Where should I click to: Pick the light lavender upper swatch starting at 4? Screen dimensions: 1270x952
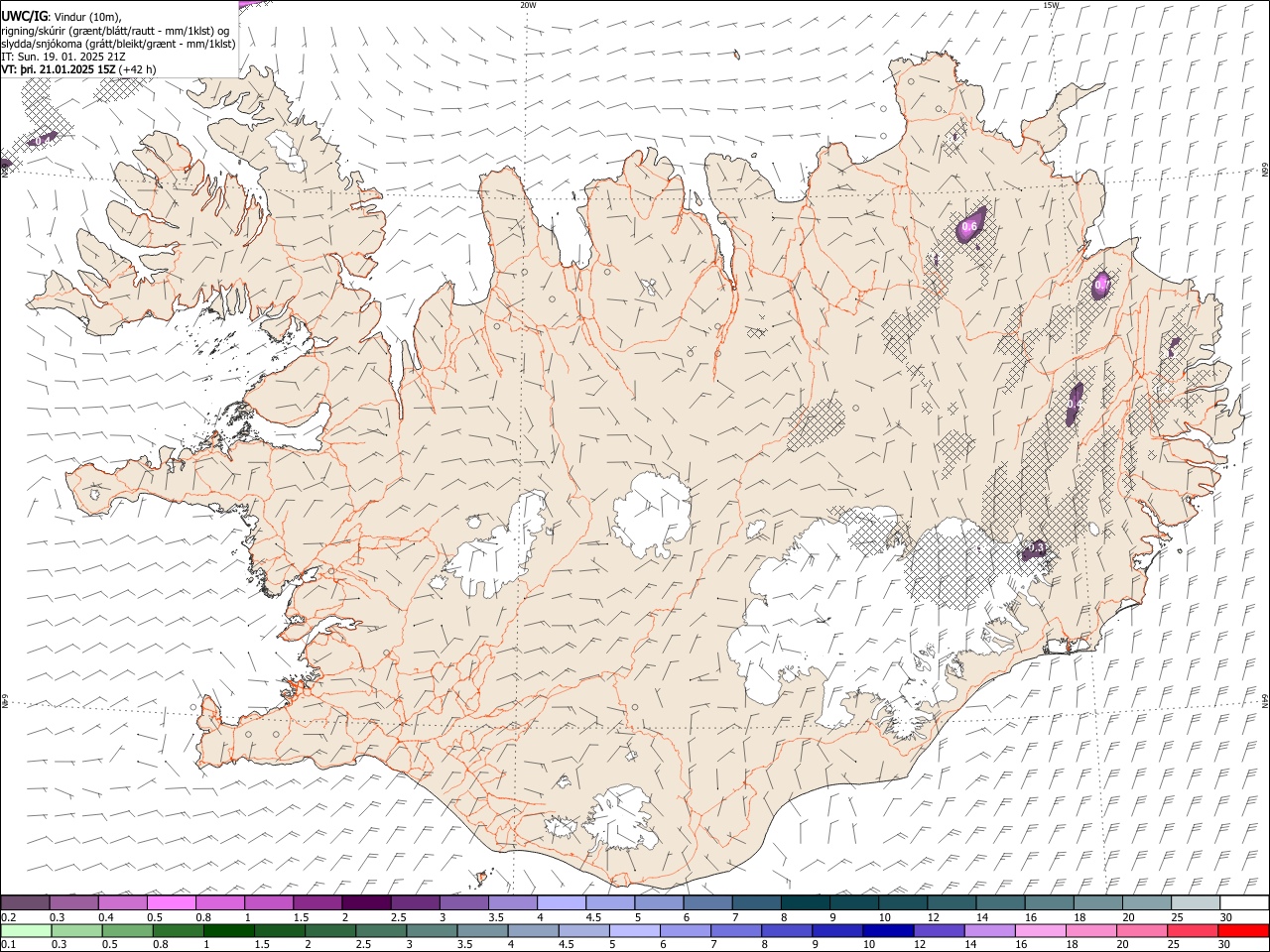(x=562, y=902)
